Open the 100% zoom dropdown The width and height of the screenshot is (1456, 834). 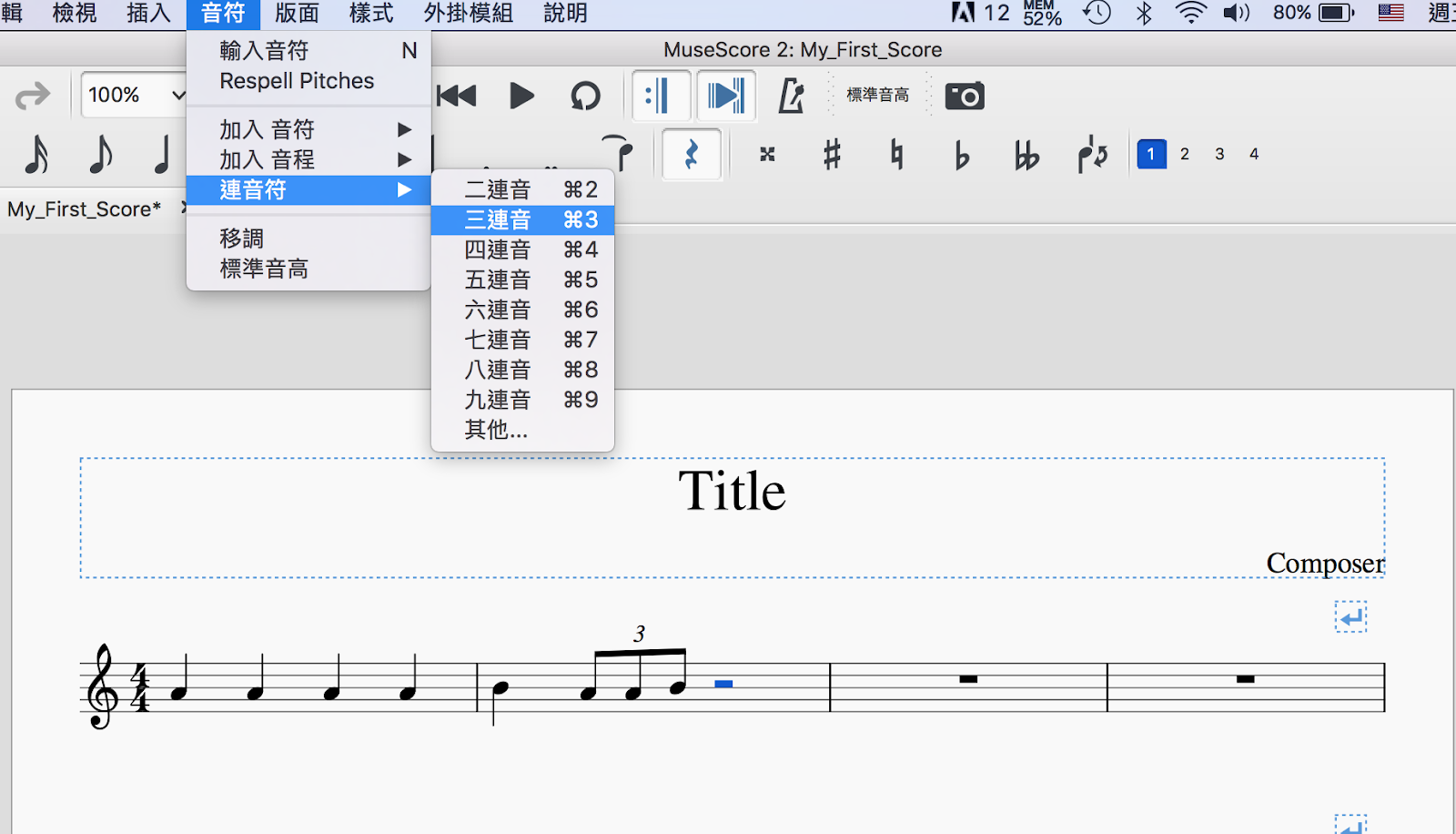134,95
